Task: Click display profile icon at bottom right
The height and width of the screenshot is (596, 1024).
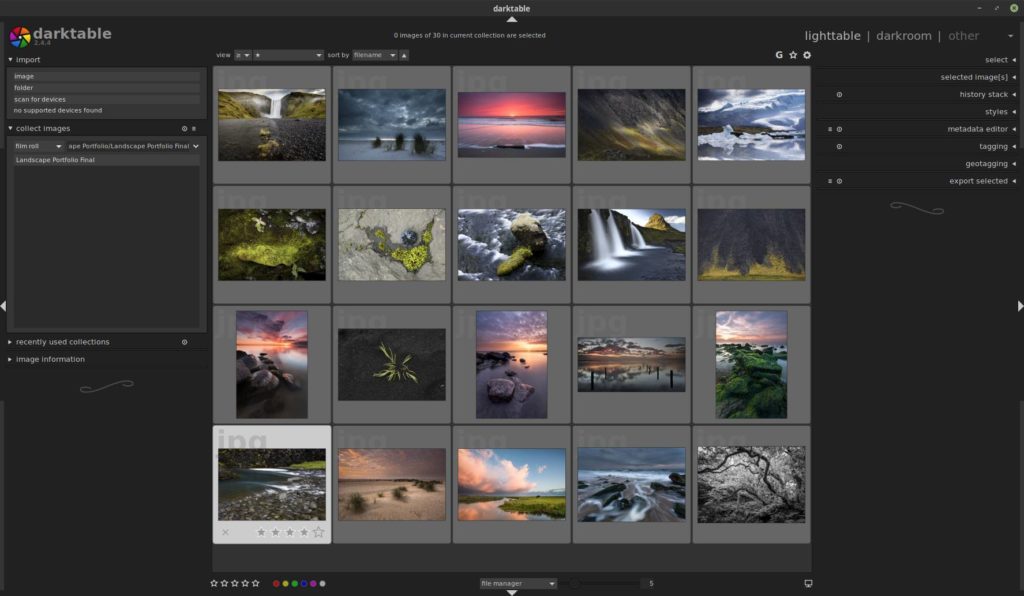Action: [x=808, y=583]
